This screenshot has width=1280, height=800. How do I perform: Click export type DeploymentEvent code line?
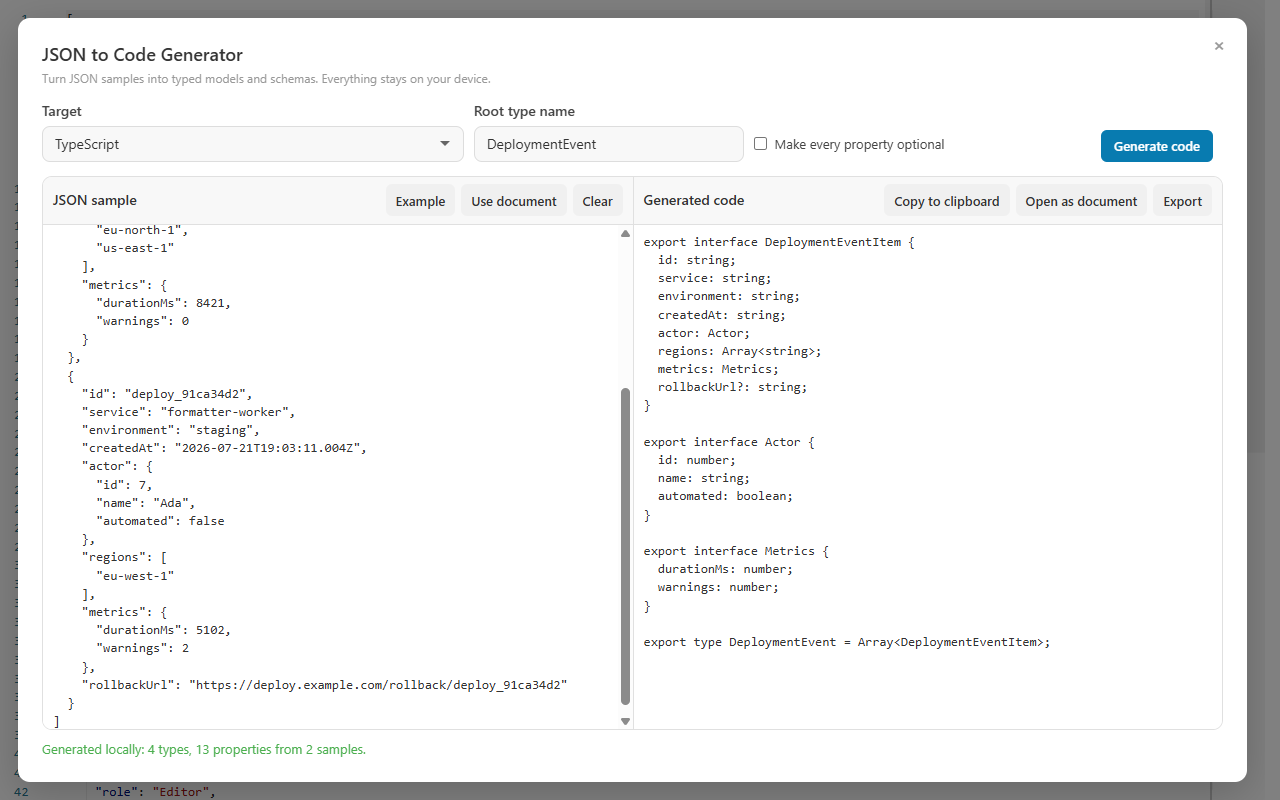847,642
